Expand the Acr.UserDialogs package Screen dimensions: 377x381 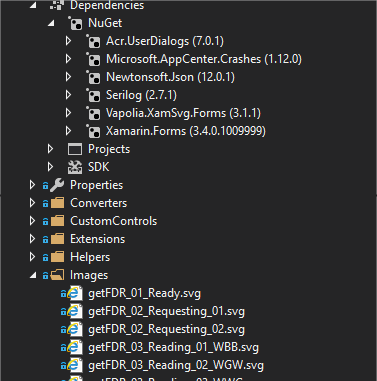(68, 41)
